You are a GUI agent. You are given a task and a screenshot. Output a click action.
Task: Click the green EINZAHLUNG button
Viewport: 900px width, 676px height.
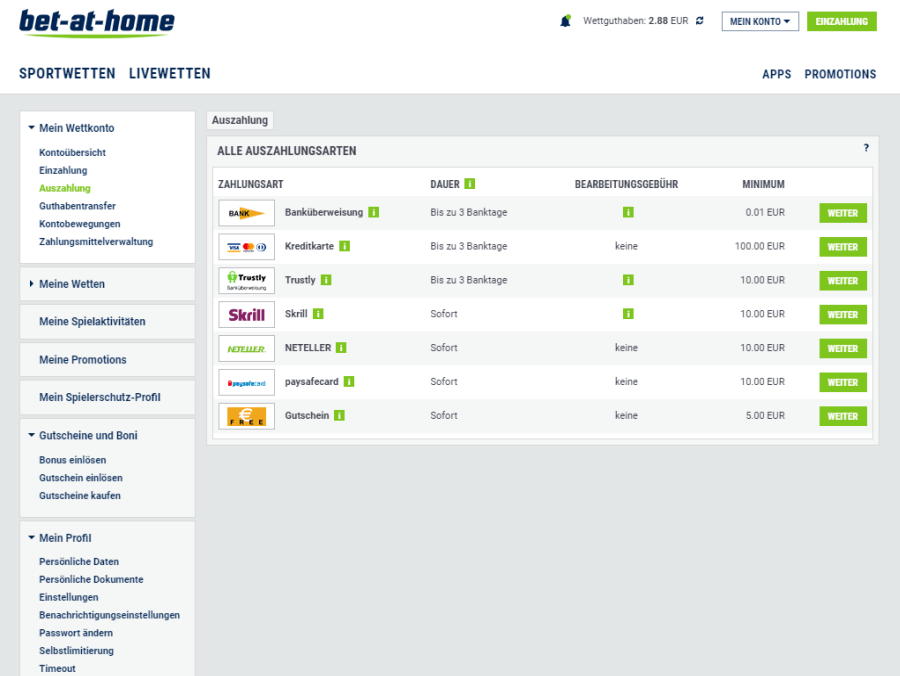pyautogui.click(x=841, y=21)
